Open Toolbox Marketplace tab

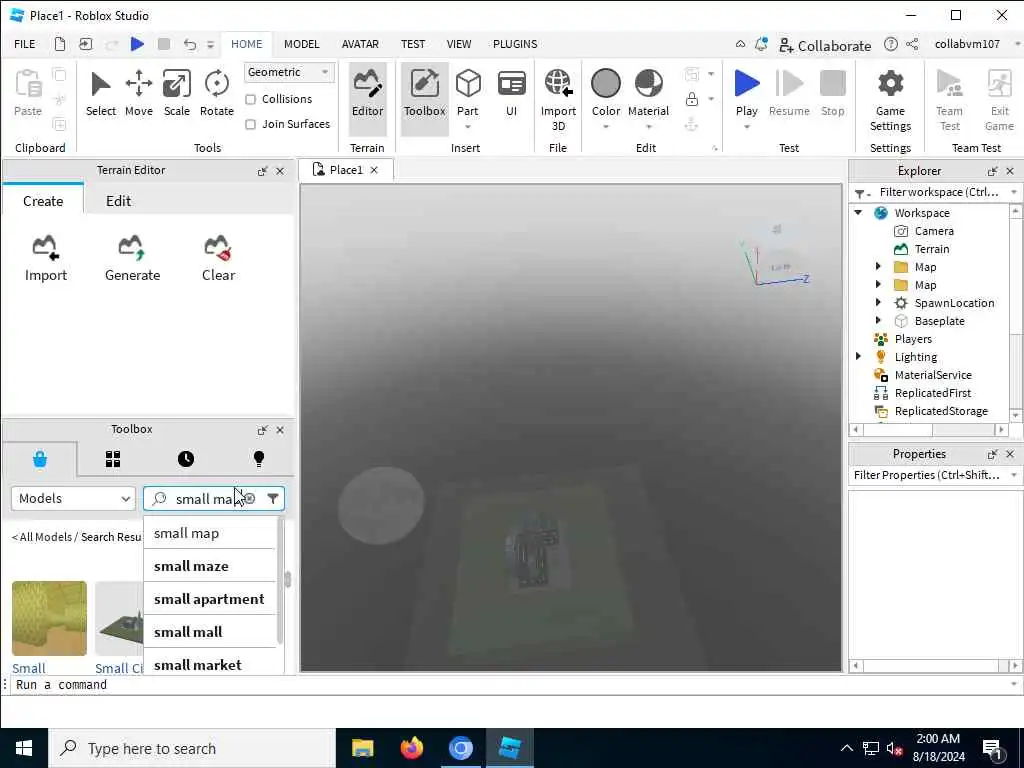click(x=40, y=459)
